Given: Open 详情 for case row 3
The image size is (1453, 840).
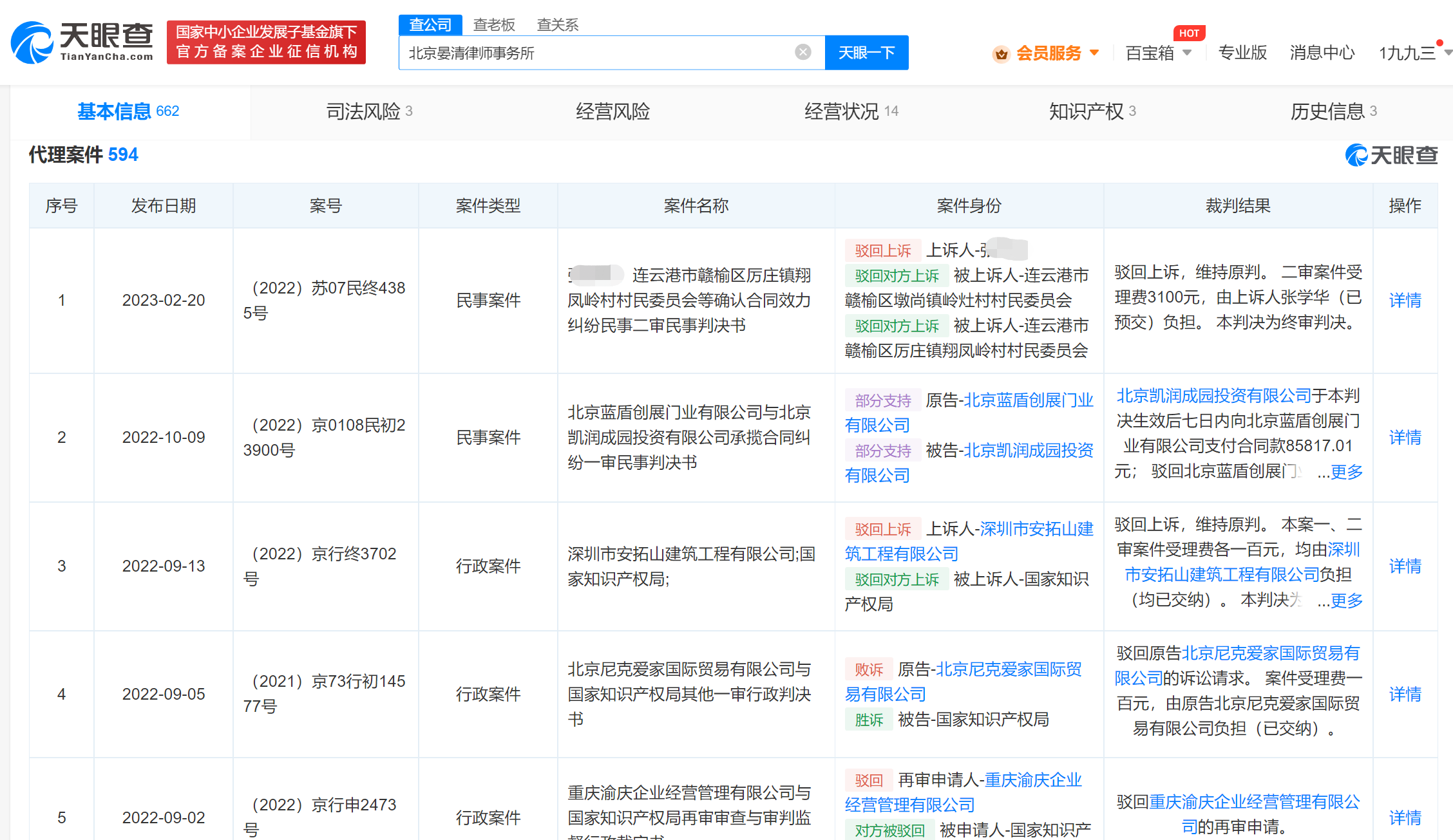Looking at the screenshot, I should tap(1405, 566).
